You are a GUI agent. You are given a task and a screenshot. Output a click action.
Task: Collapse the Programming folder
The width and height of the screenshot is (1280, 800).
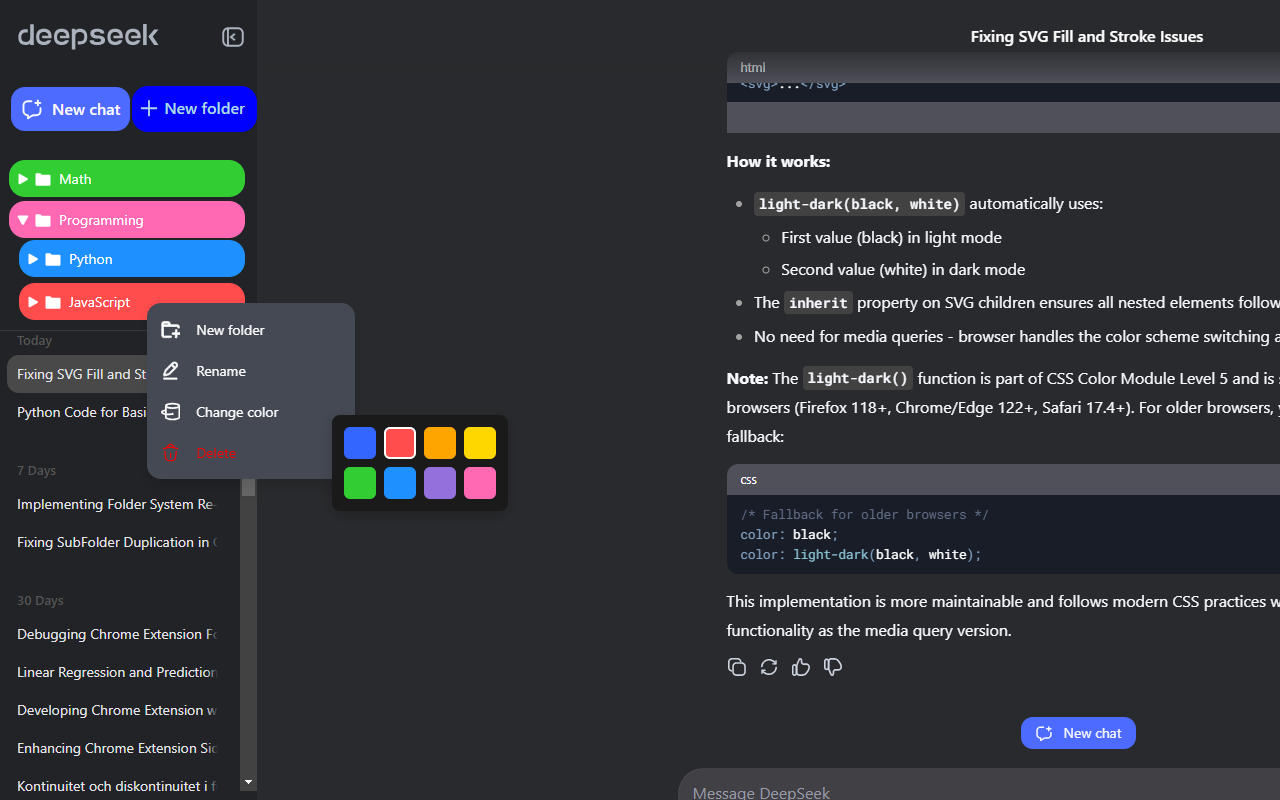(22, 219)
